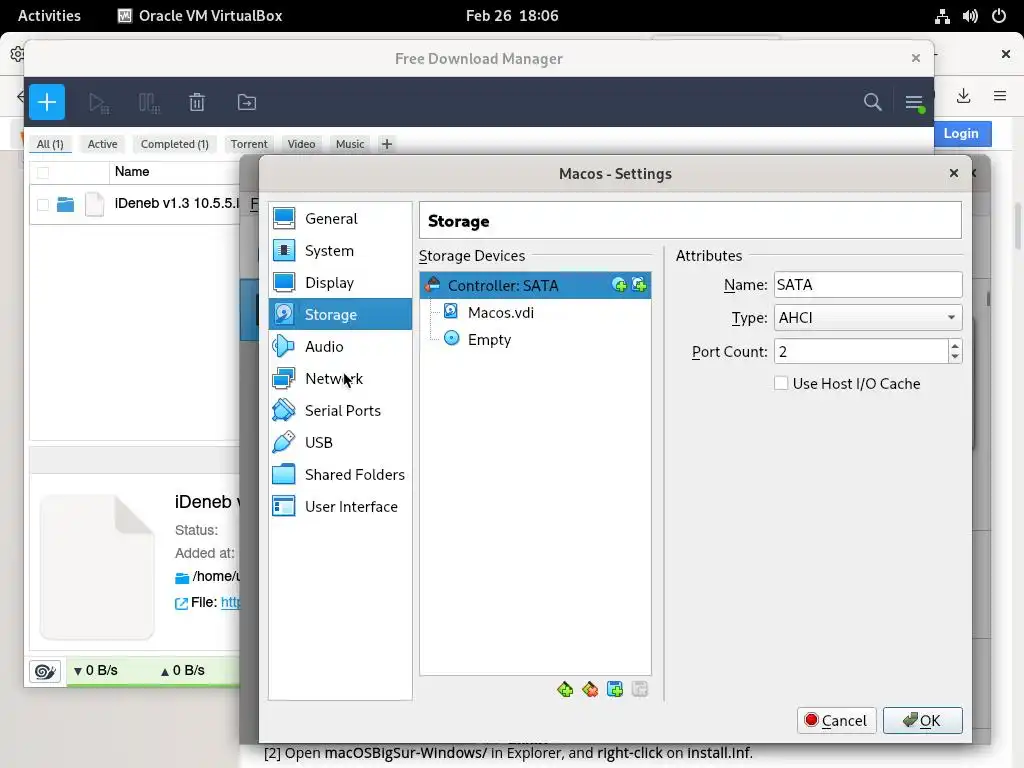1024x768 pixels.
Task: Close the Macos - Settings dialog
Action: (x=953, y=173)
